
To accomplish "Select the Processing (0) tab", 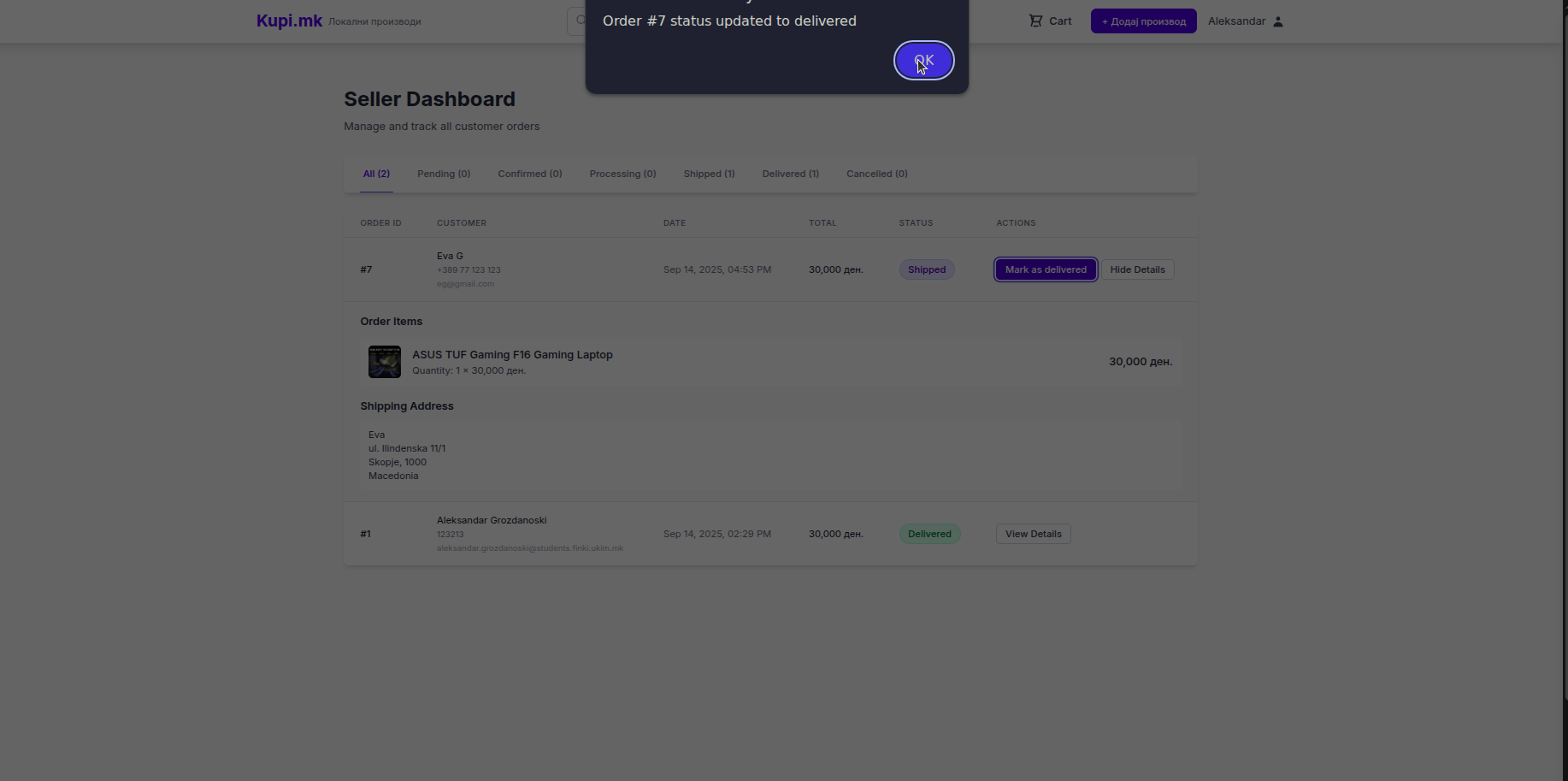I will [622, 174].
